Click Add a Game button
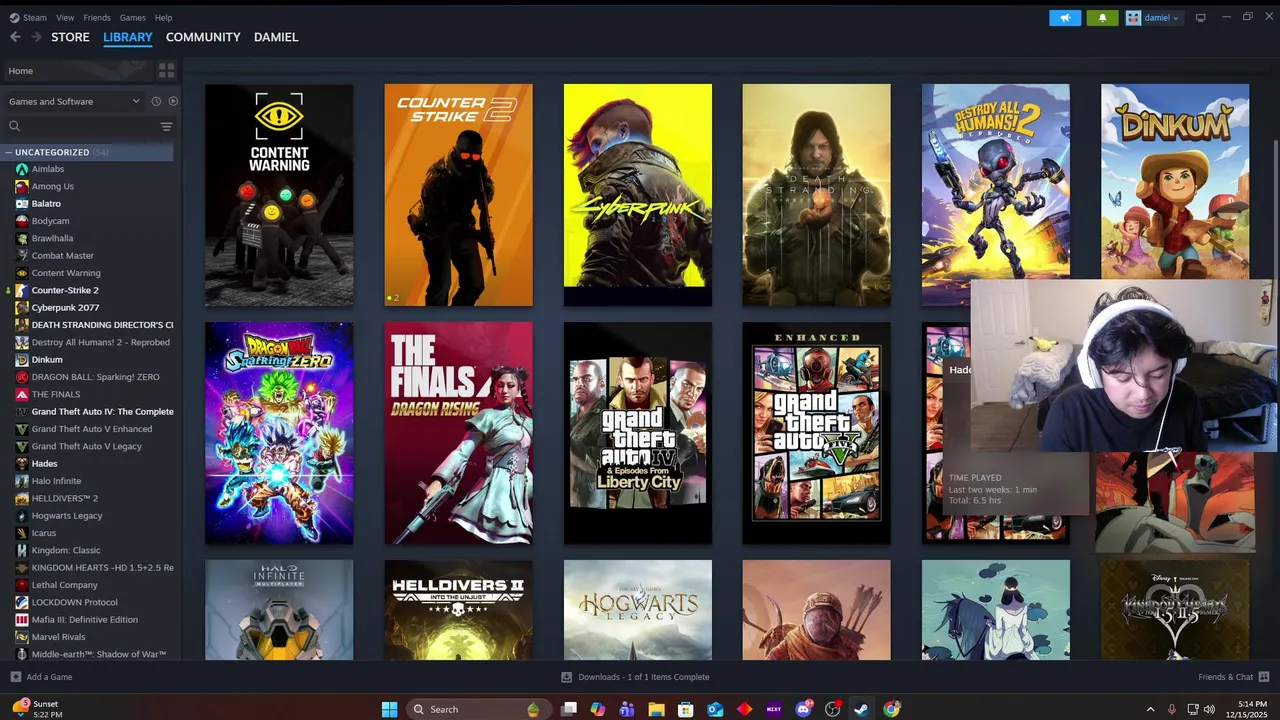 pyautogui.click(x=41, y=677)
